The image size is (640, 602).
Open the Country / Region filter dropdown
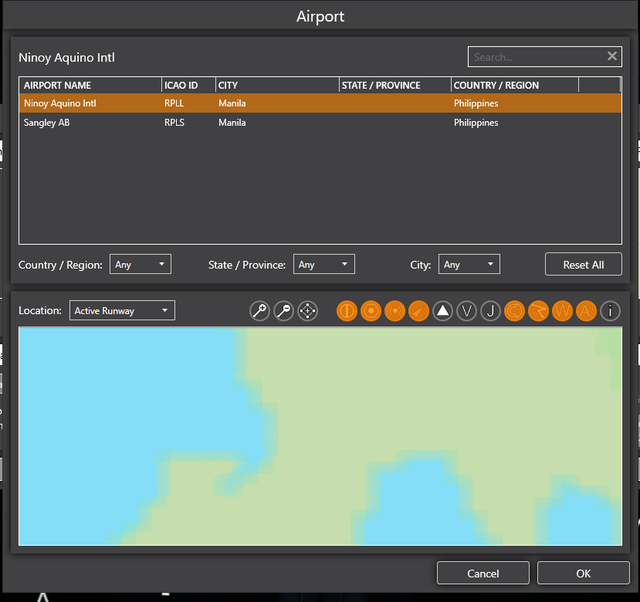point(140,264)
